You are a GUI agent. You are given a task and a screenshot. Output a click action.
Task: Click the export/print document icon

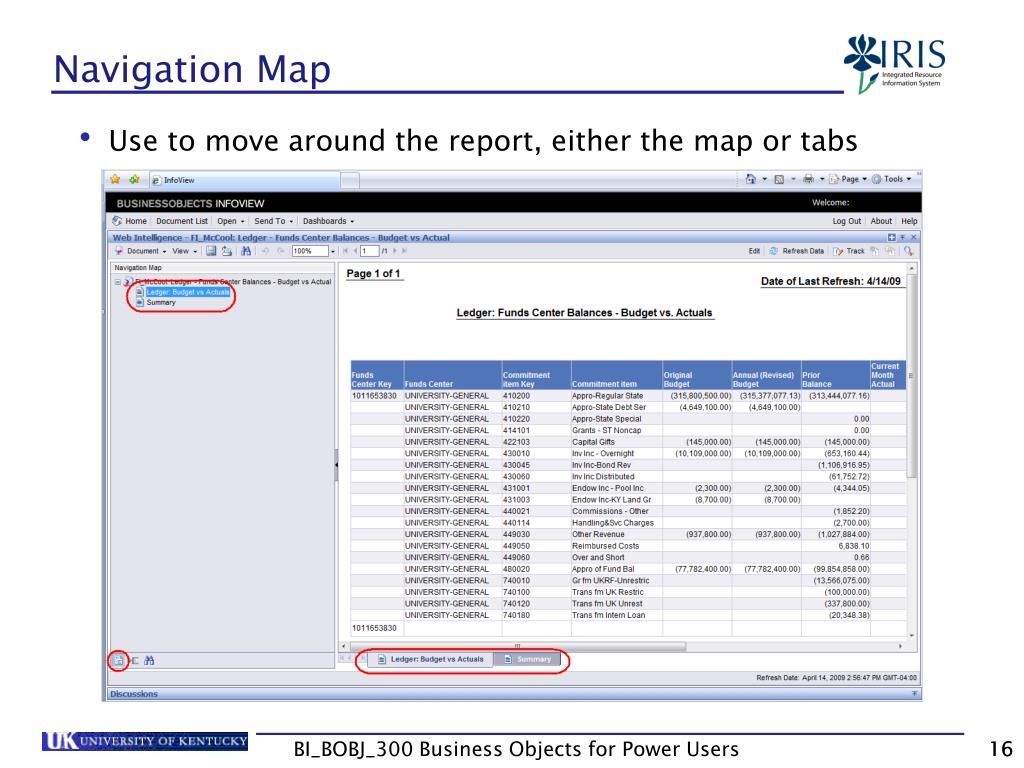pyautogui.click(x=227, y=251)
